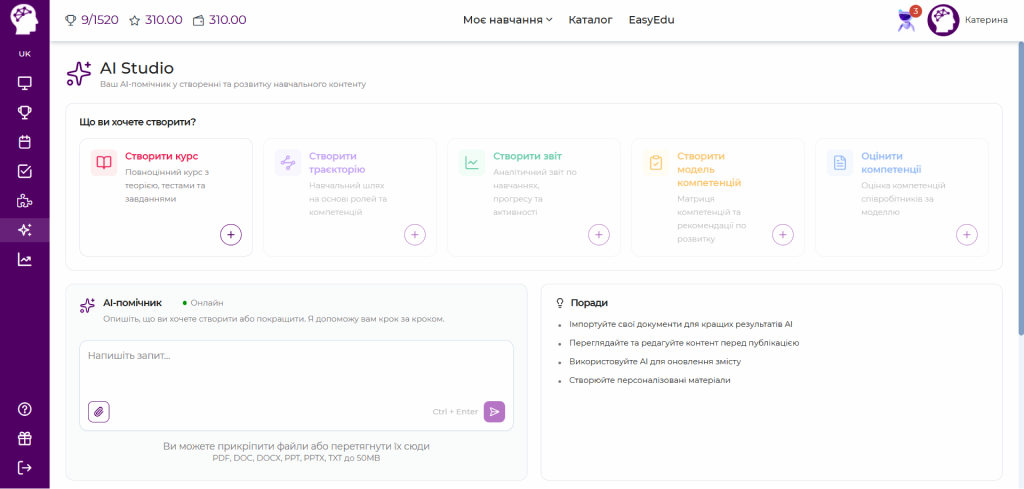Click the AI Studio sparkle icon in the heading

tap(79, 74)
